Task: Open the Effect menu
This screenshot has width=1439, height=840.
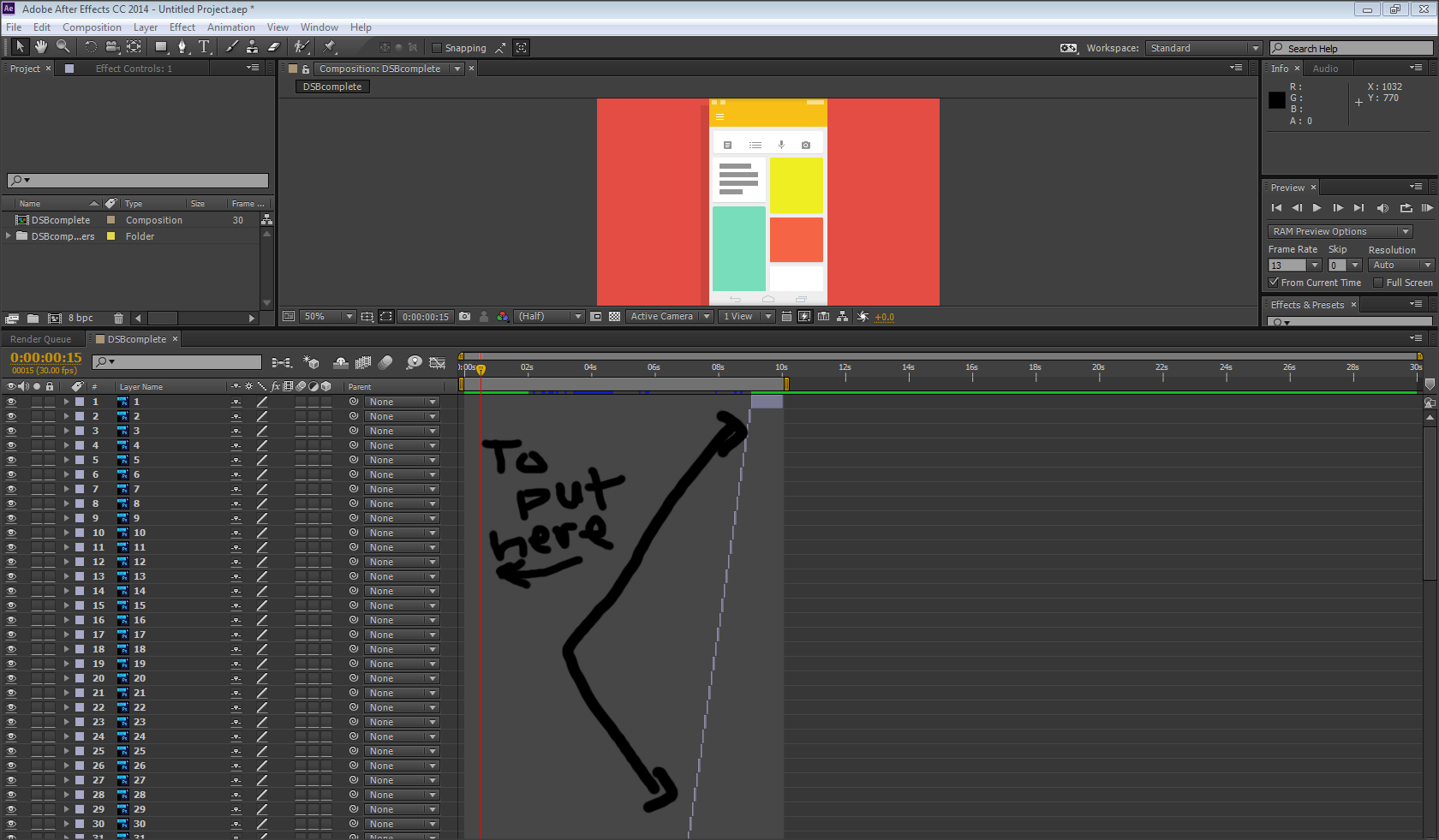Action: click(182, 27)
